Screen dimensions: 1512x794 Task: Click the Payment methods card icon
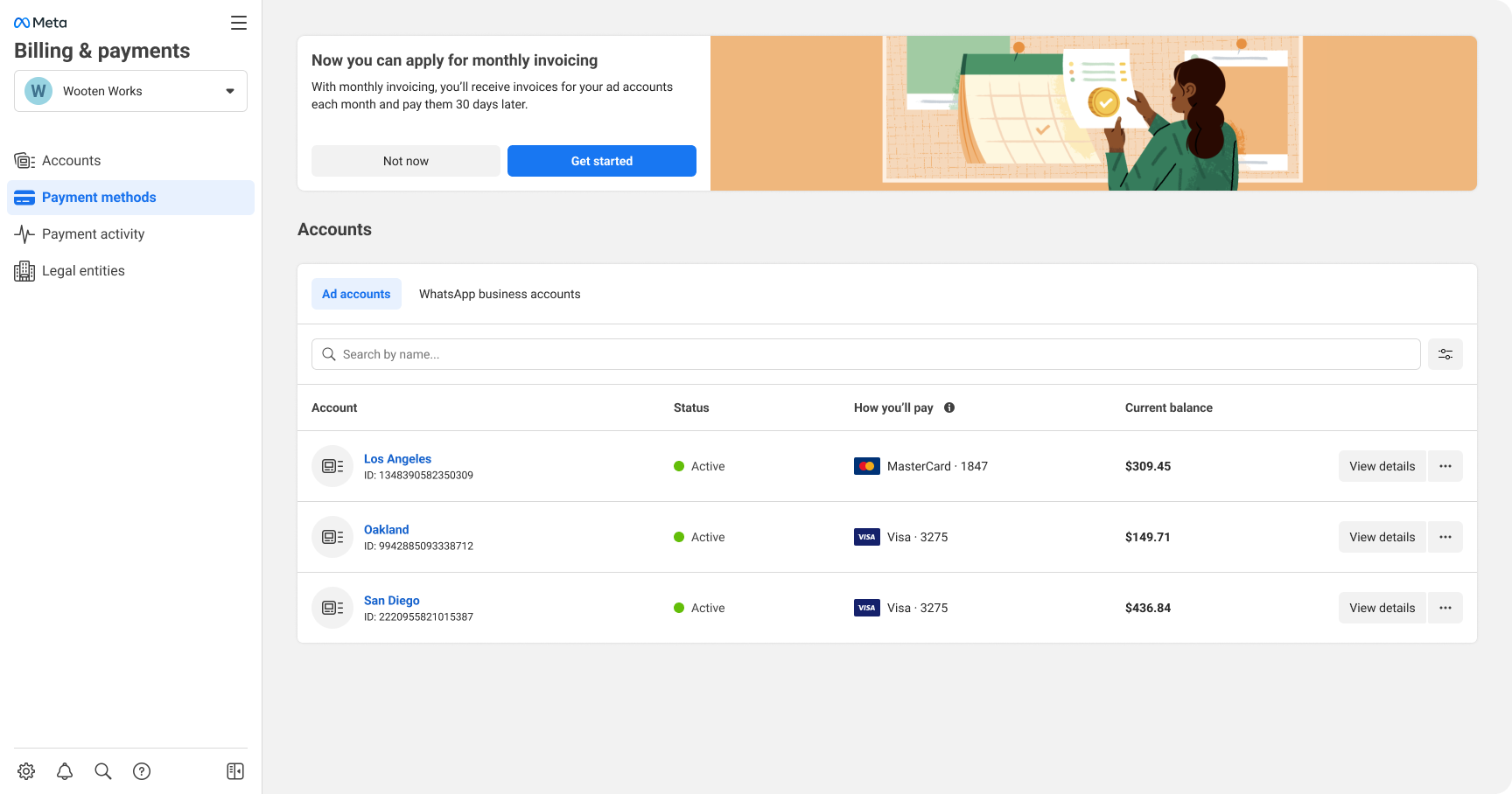(x=24, y=198)
